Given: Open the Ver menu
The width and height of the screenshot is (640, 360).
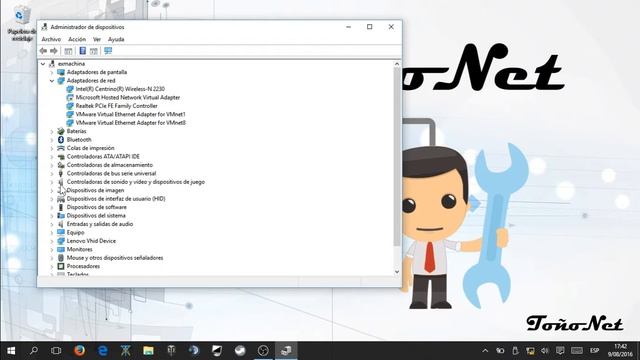Looking at the screenshot, I should pos(97,40).
